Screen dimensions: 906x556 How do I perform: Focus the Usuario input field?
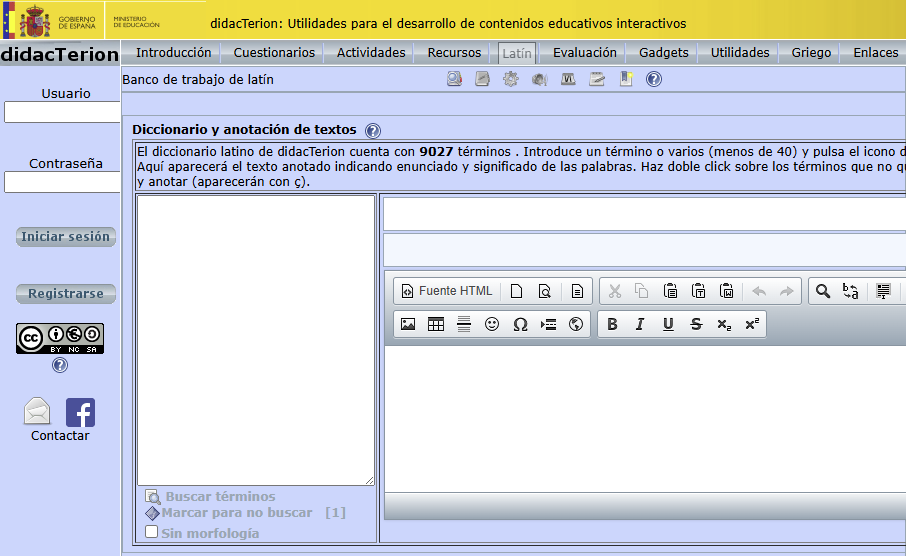coord(62,112)
